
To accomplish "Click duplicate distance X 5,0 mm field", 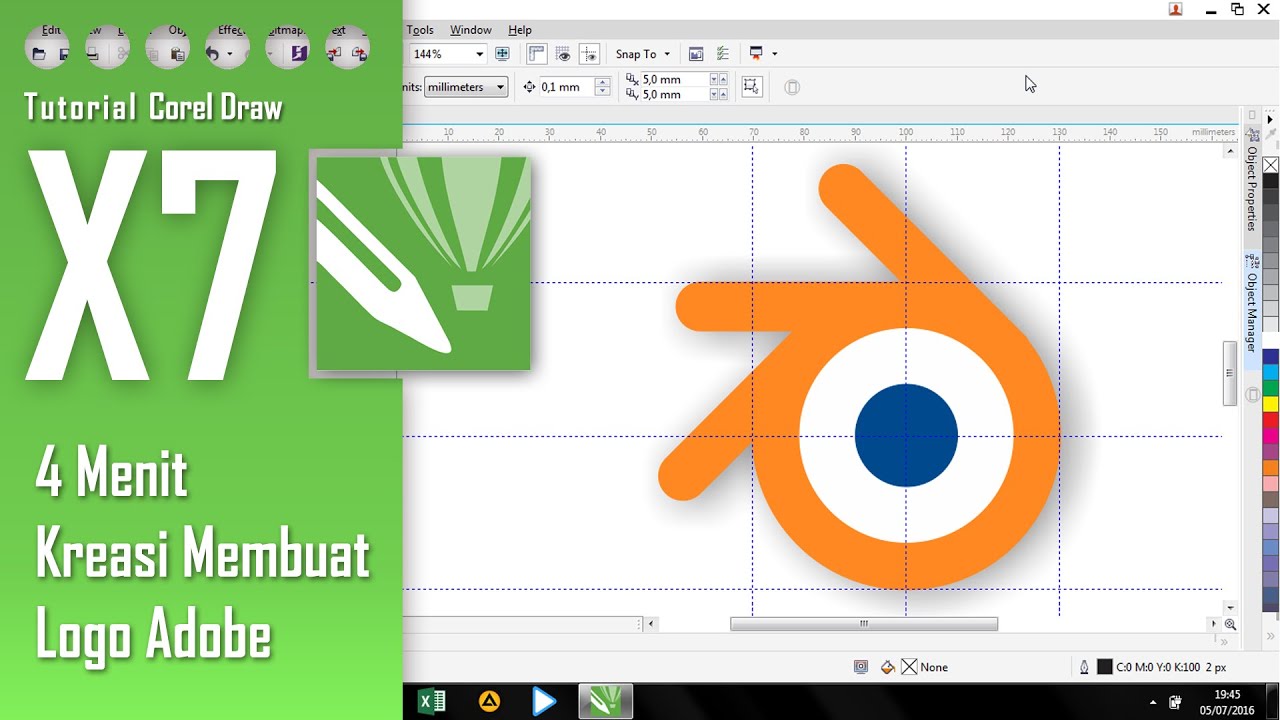I will coord(675,79).
